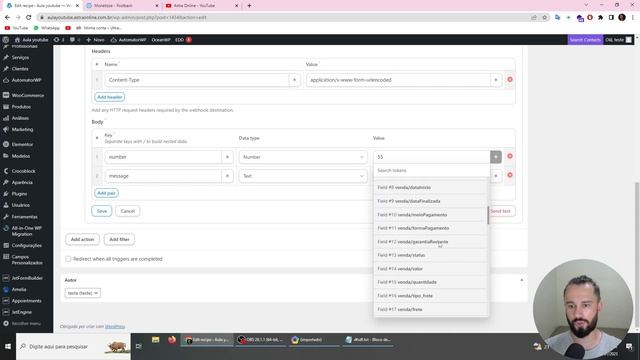Check Redirect when all triggers are completed
The width and height of the screenshot is (640, 360).
(68, 259)
